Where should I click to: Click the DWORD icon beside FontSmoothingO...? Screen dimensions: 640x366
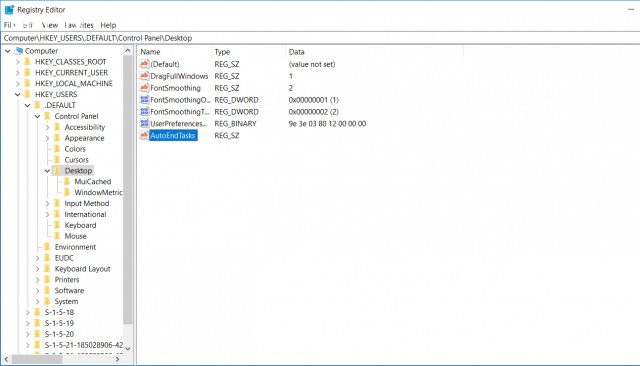(144, 100)
